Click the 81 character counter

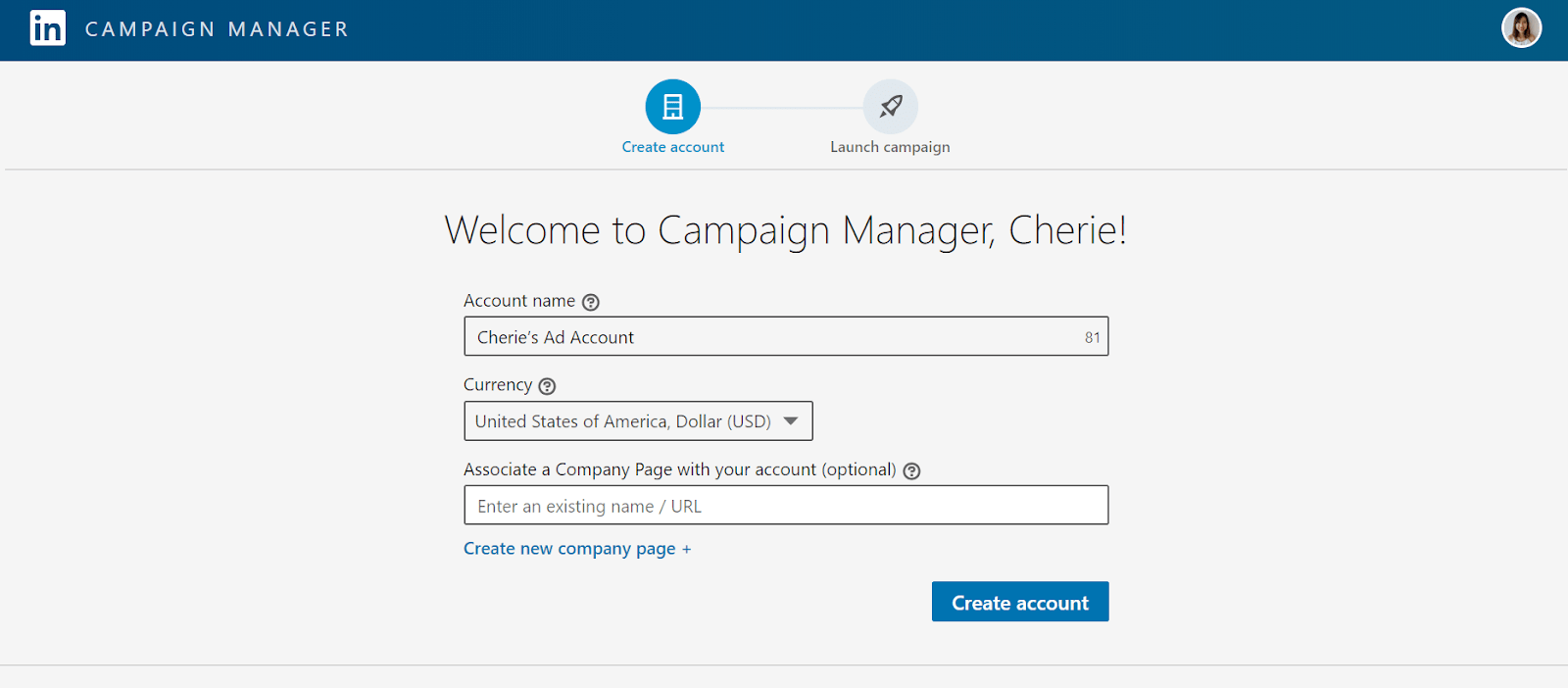click(1092, 337)
